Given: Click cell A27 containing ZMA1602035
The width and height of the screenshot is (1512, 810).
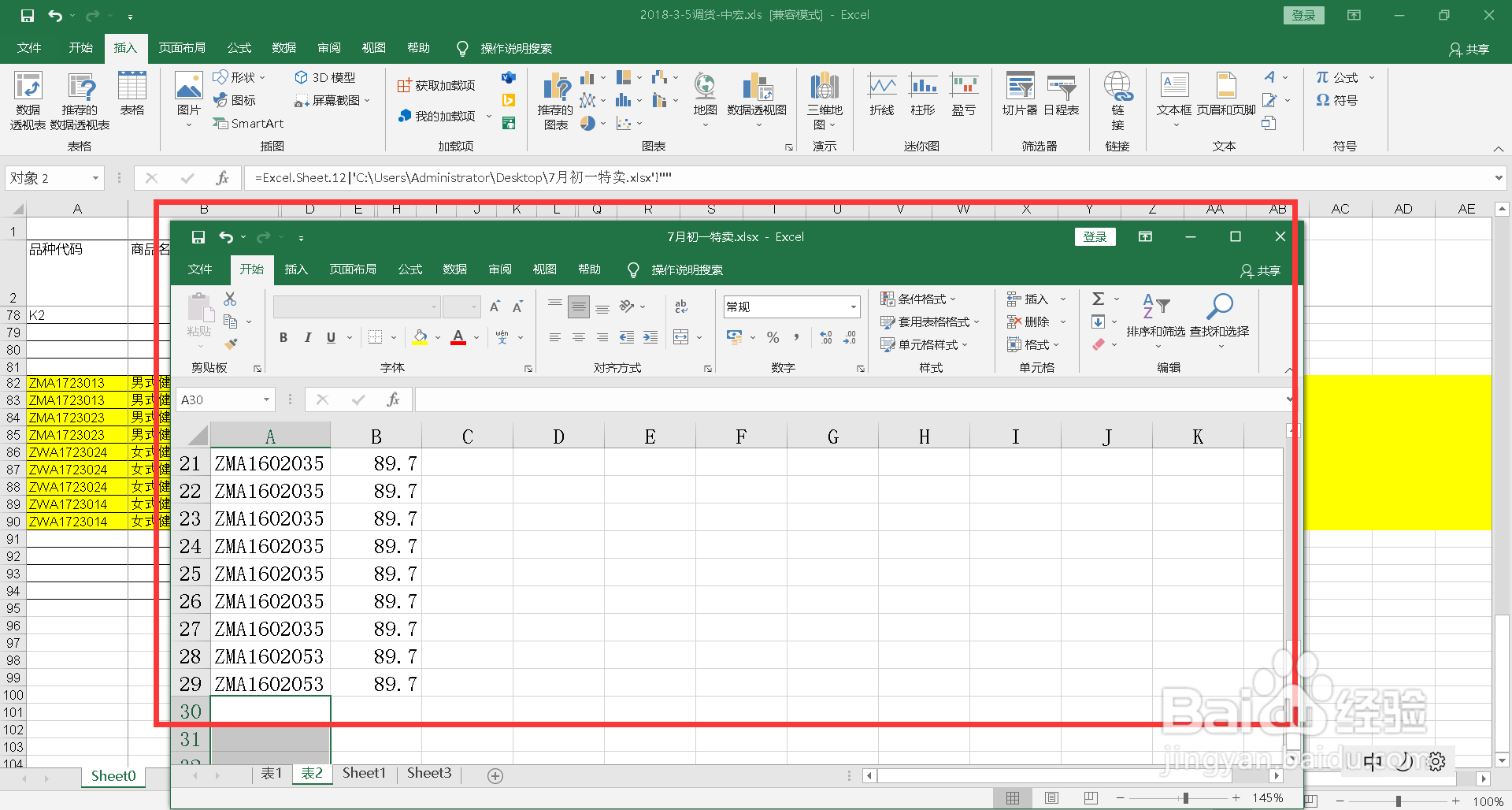Looking at the screenshot, I should (270, 629).
